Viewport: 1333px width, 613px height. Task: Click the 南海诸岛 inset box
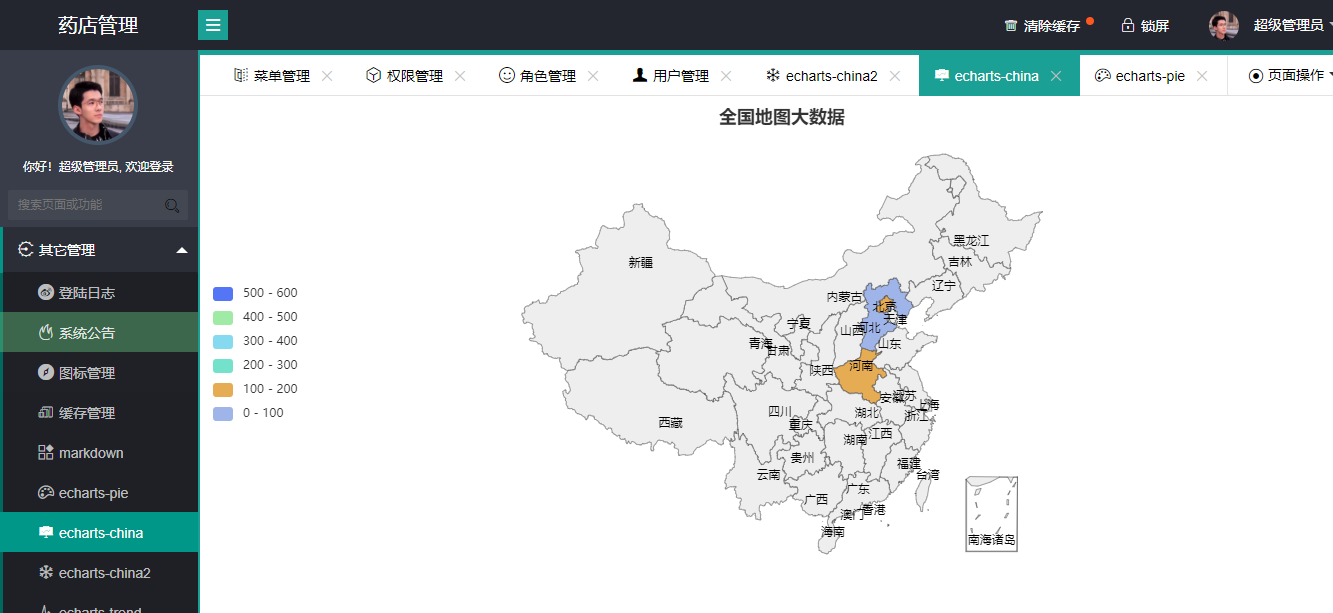tap(991, 513)
